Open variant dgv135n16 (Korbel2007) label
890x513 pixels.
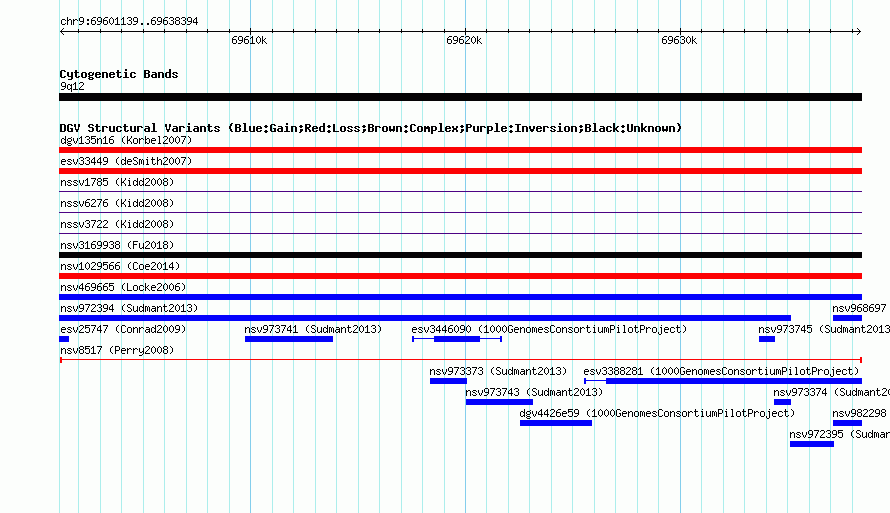click(126, 140)
